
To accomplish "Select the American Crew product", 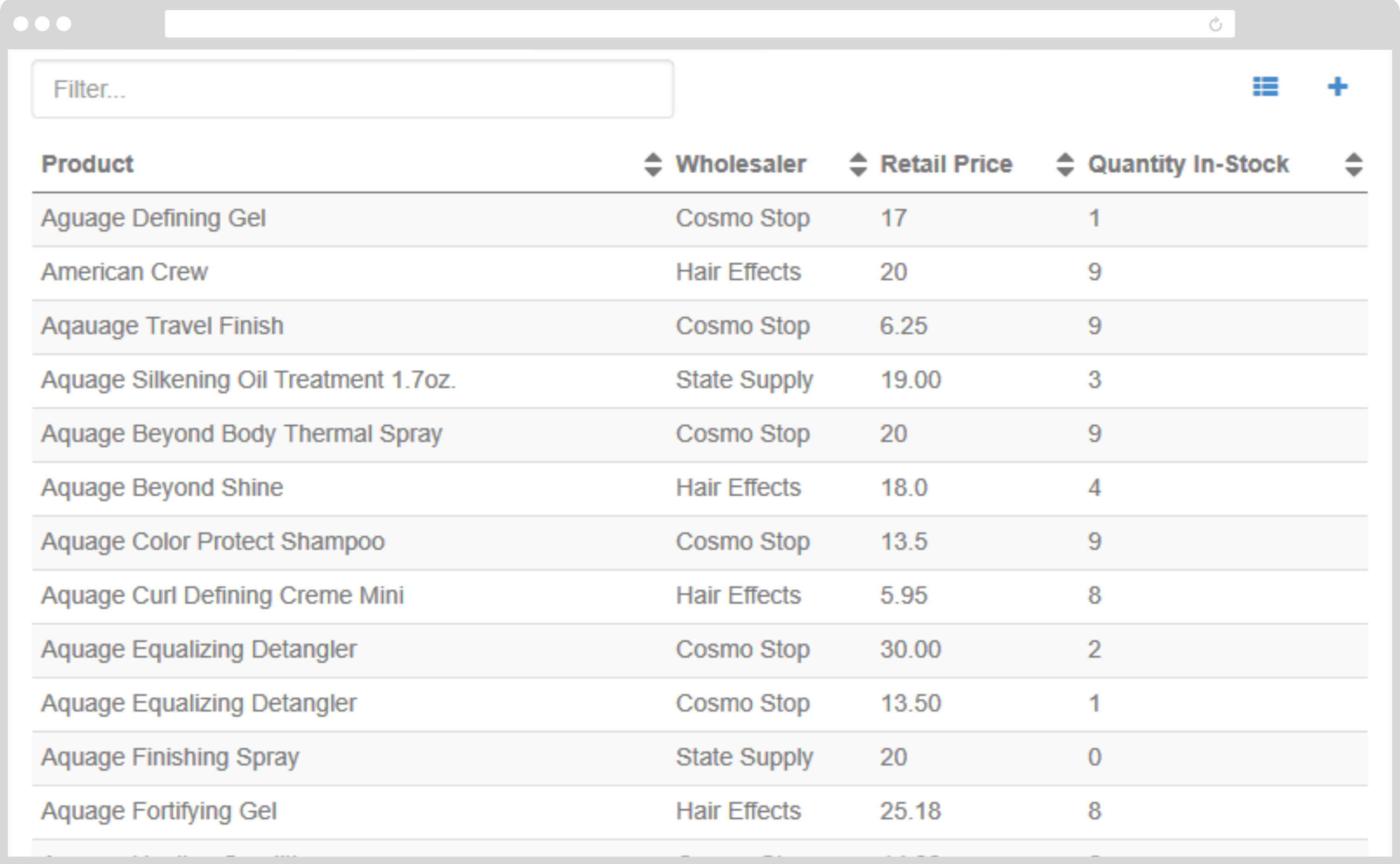I will click(125, 272).
